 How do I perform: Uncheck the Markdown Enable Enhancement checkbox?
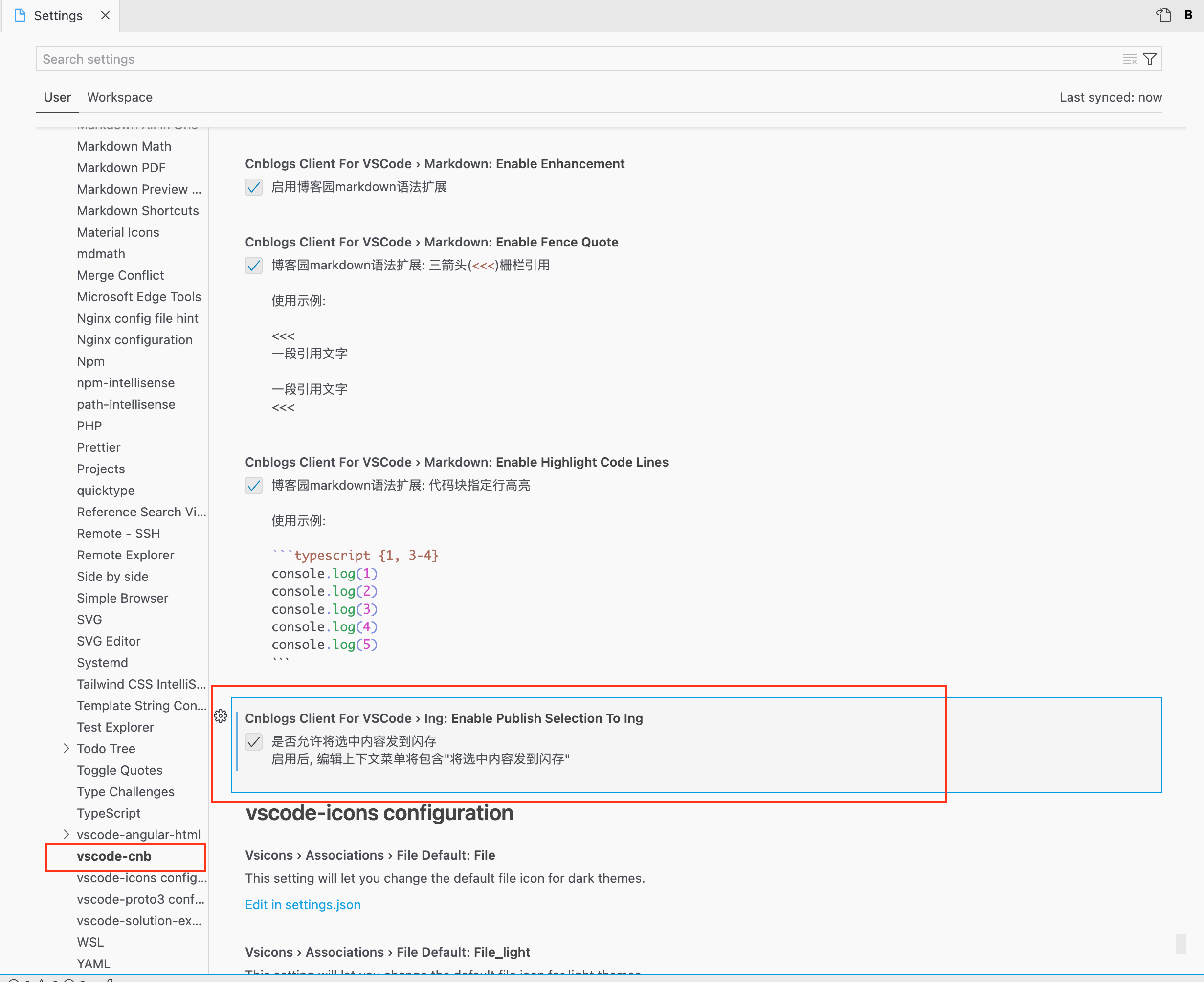coord(254,187)
